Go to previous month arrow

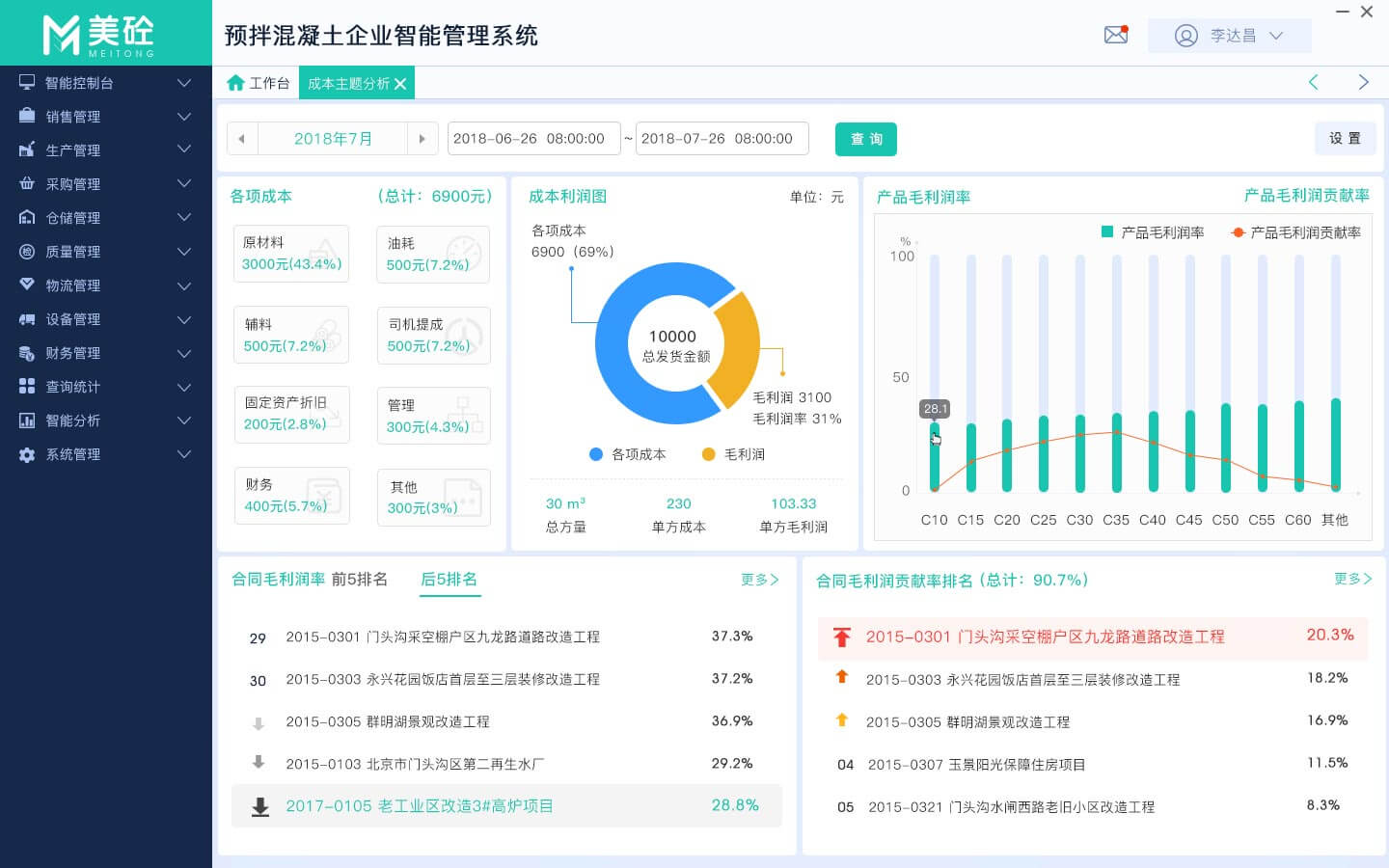[x=241, y=139]
